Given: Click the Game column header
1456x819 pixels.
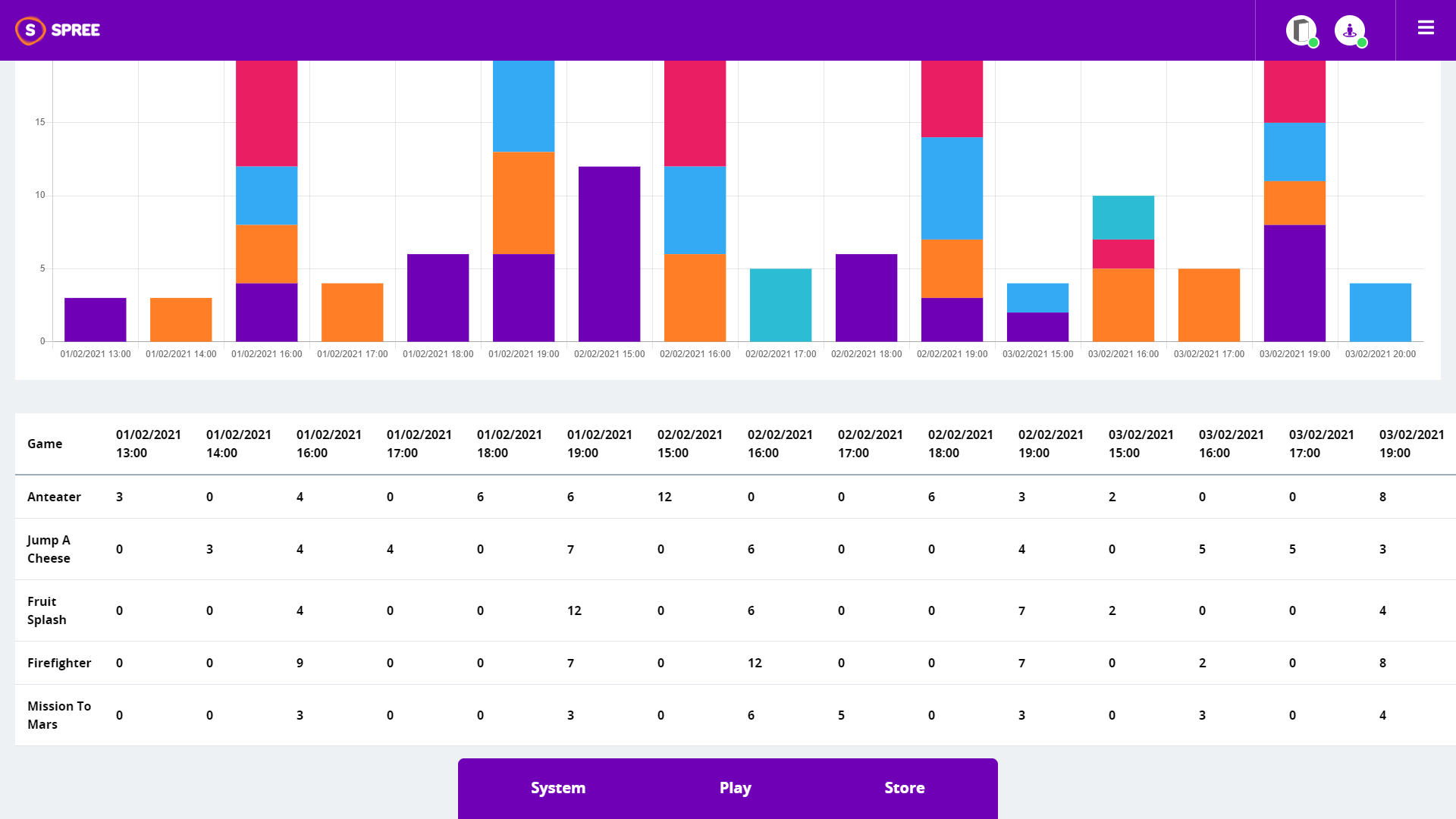Looking at the screenshot, I should [45, 444].
